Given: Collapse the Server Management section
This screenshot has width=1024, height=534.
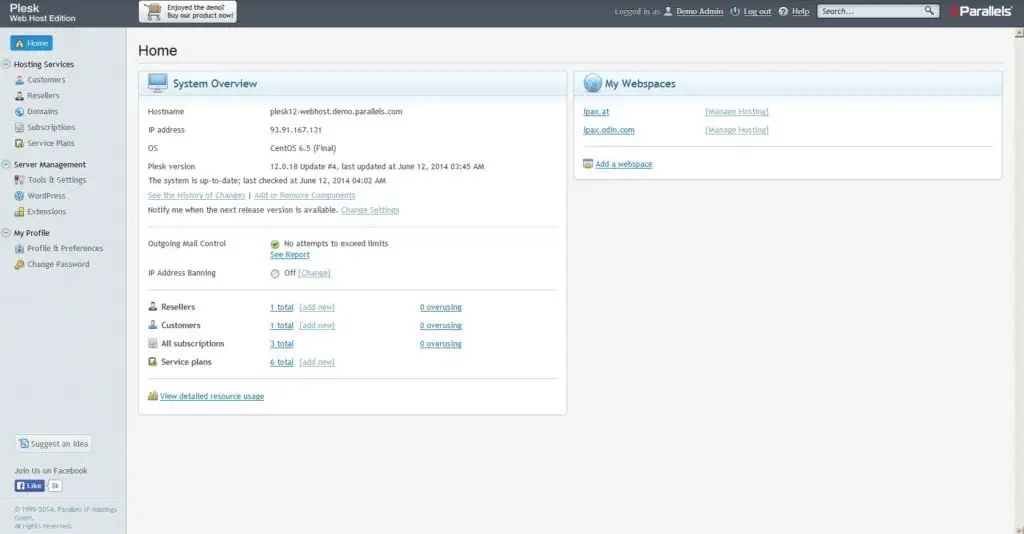Looking at the screenshot, I should point(6,165).
